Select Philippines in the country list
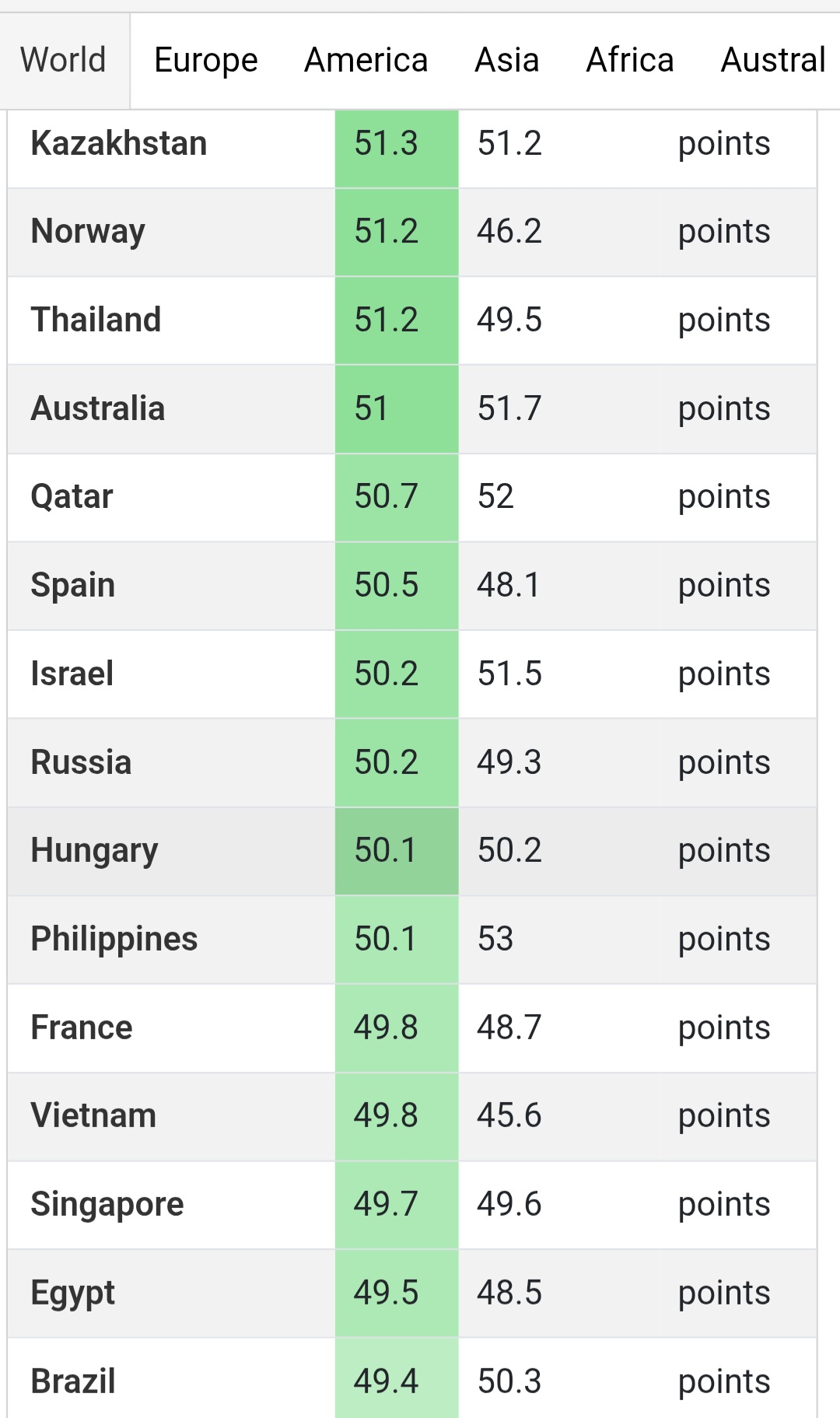Screen dimensions: 840x1418 pos(114,940)
